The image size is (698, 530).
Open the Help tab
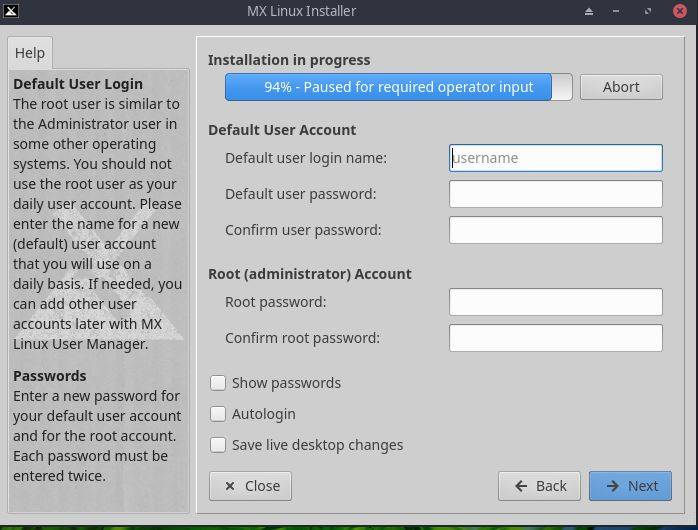[30, 53]
